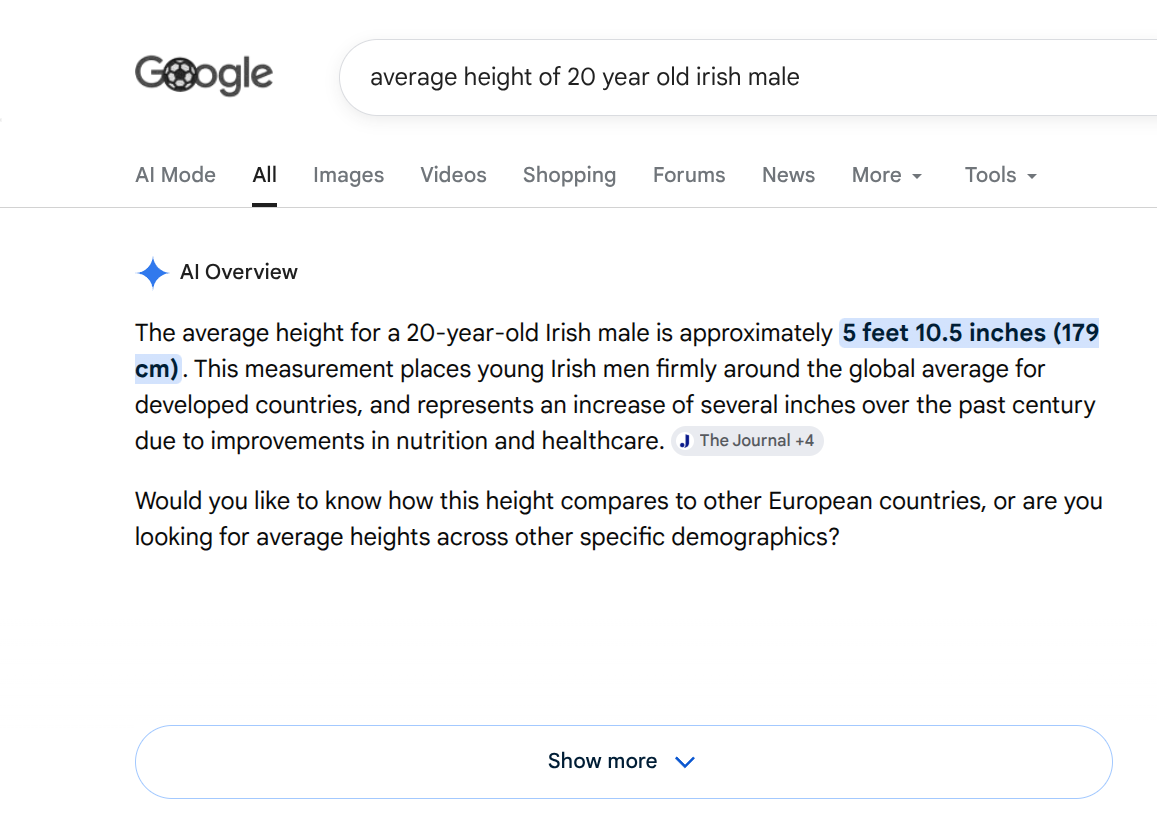This screenshot has height=826, width=1157.
Task: Open the Videos tab
Action: [453, 175]
